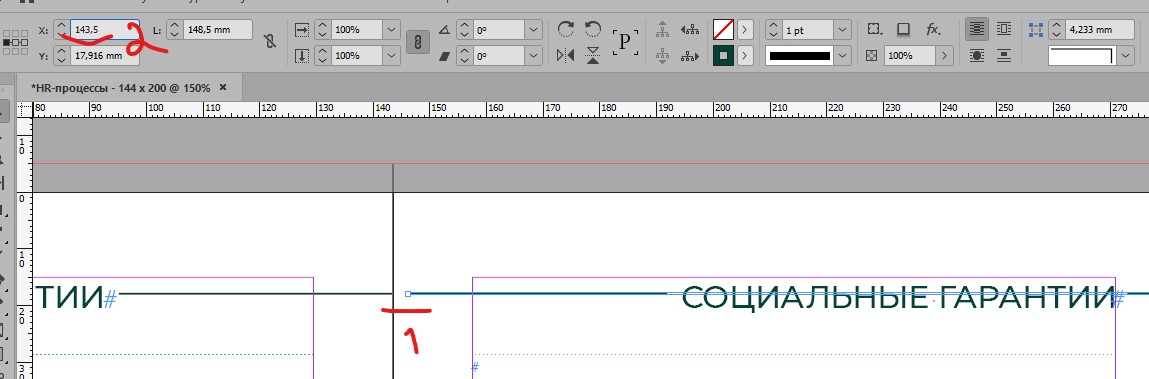Click the Scale Y 100% field
The height and width of the screenshot is (379, 1149).
(357, 56)
